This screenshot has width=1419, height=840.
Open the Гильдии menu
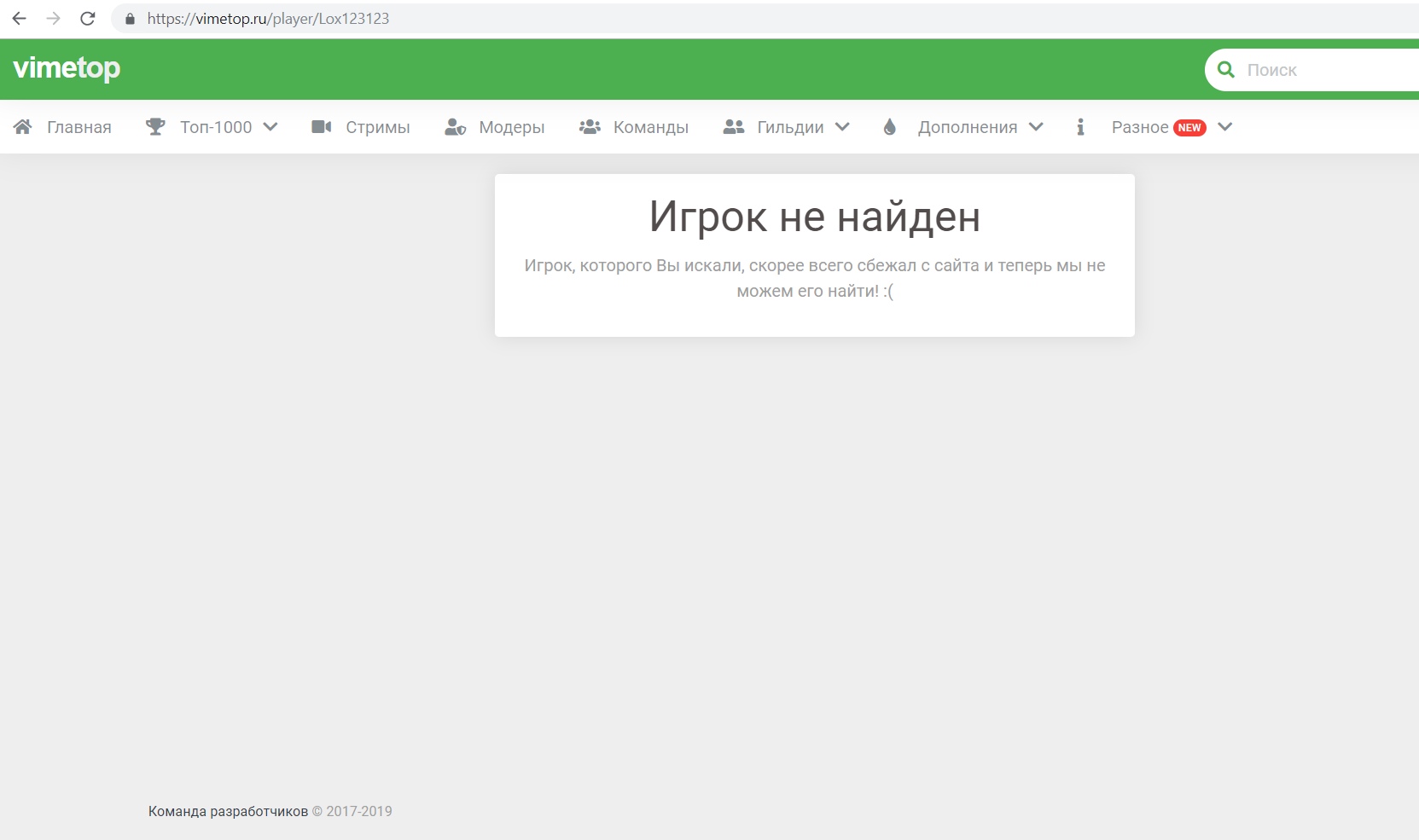tap(790, 127)
